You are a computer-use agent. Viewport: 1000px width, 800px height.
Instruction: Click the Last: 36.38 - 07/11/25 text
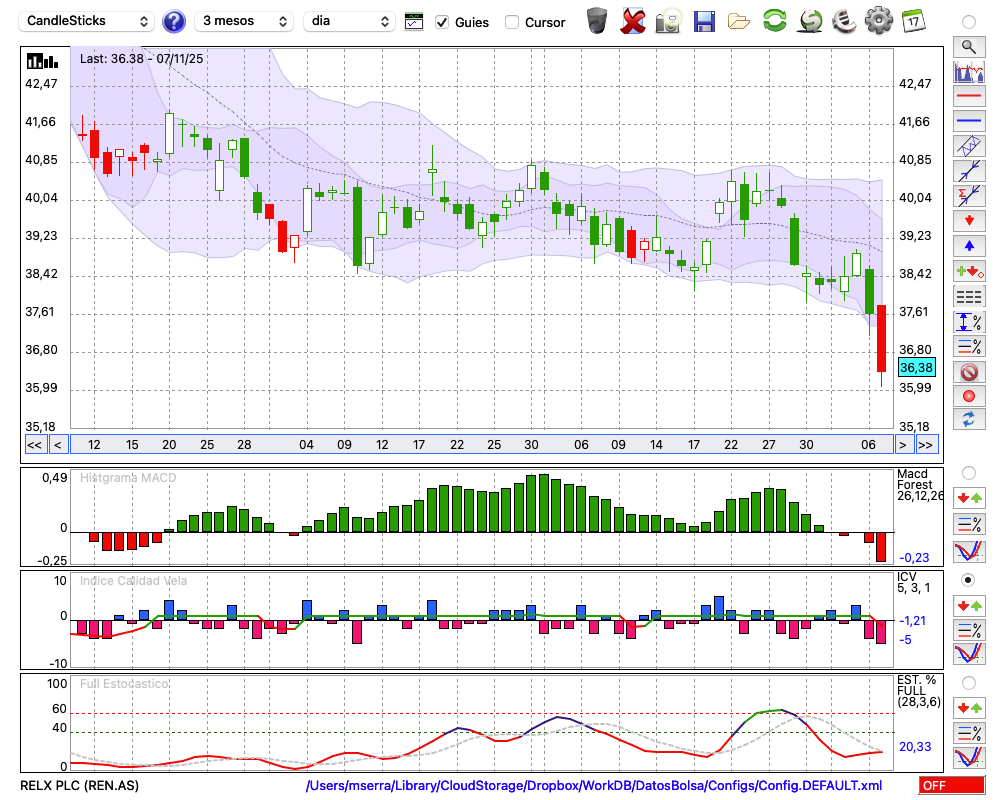(x=142, y=59)
